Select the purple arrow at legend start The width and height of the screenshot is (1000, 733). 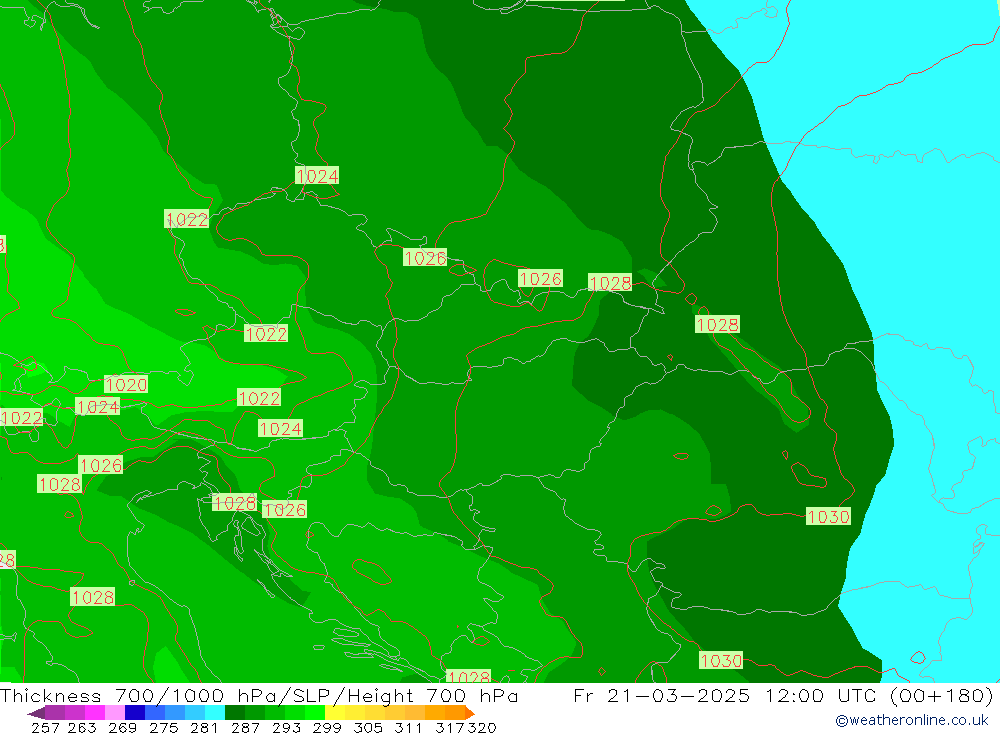tap(36, 713)
